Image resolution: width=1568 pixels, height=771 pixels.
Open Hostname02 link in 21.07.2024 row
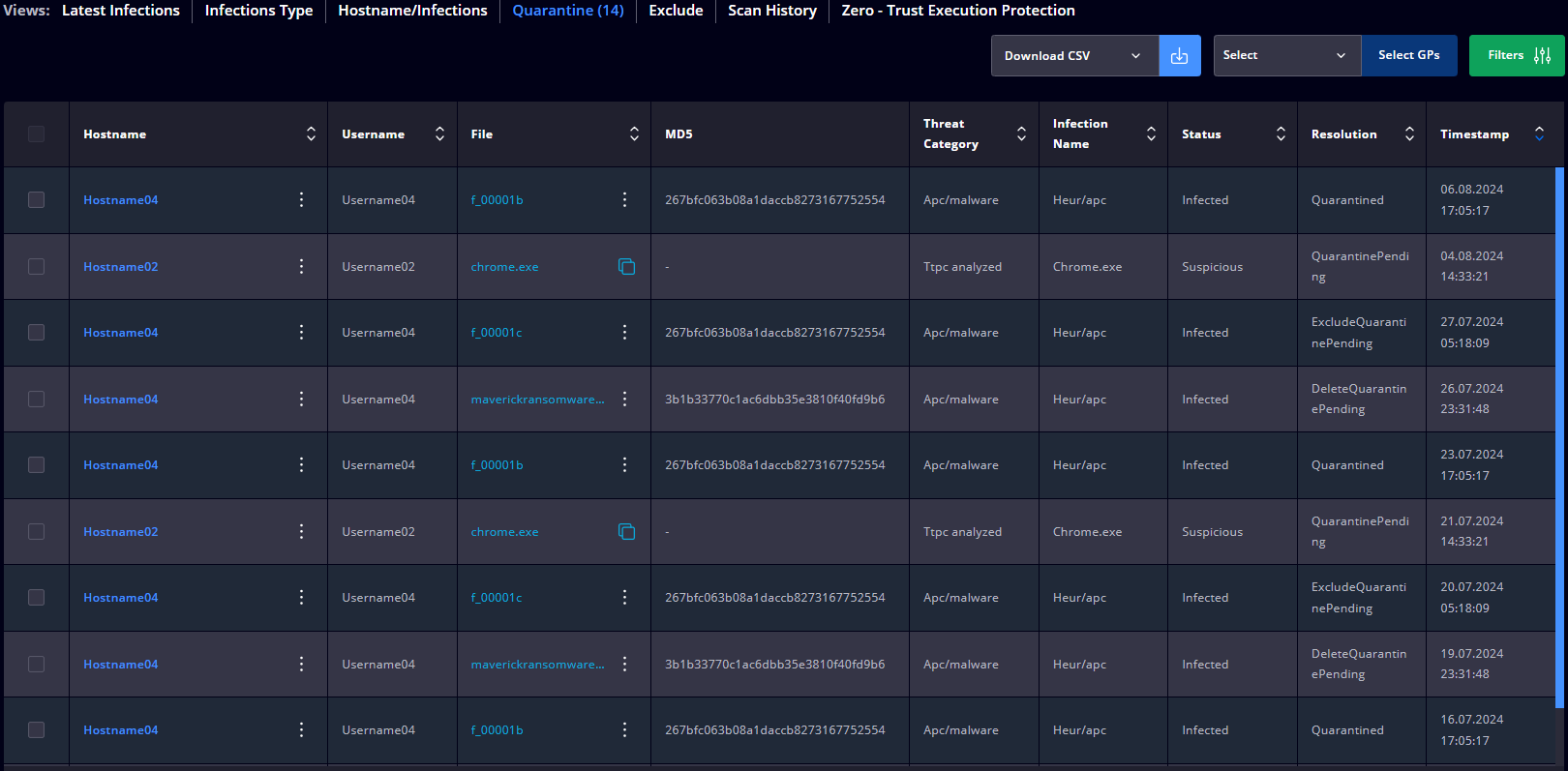(120, 532)
